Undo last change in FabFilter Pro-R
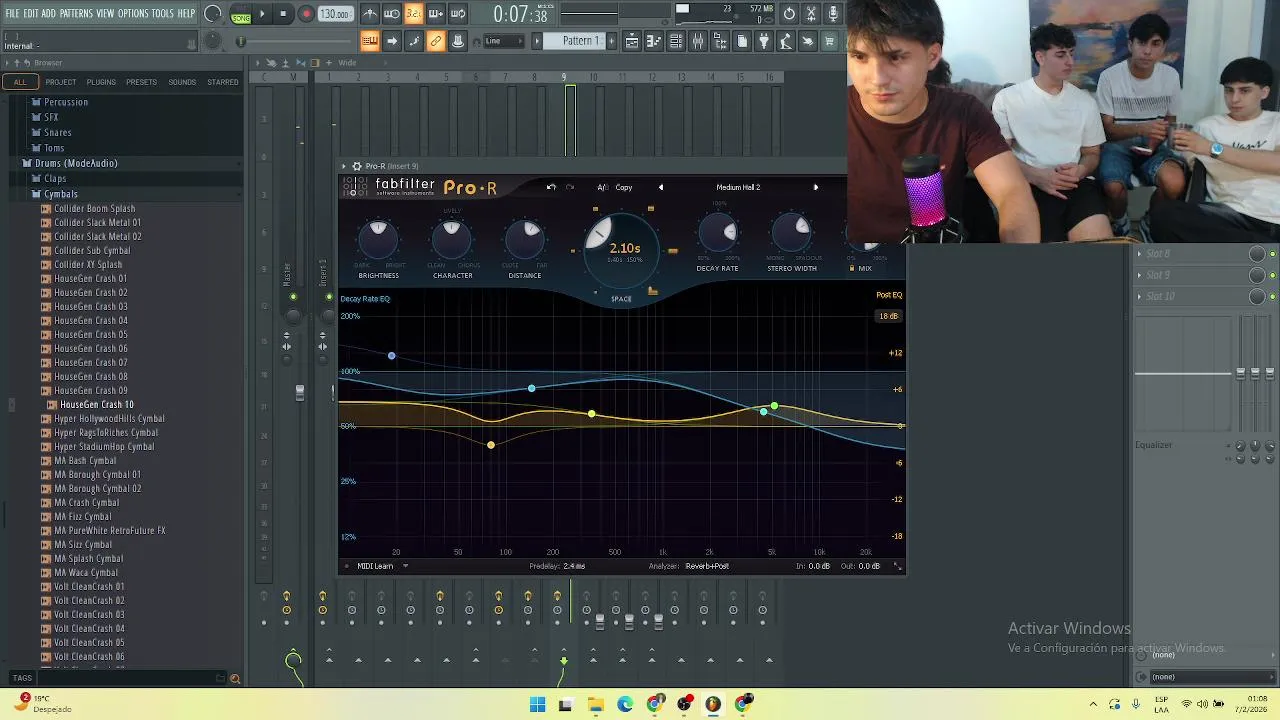The width and height of the screenshot is (1280, 720). point(551,187)
